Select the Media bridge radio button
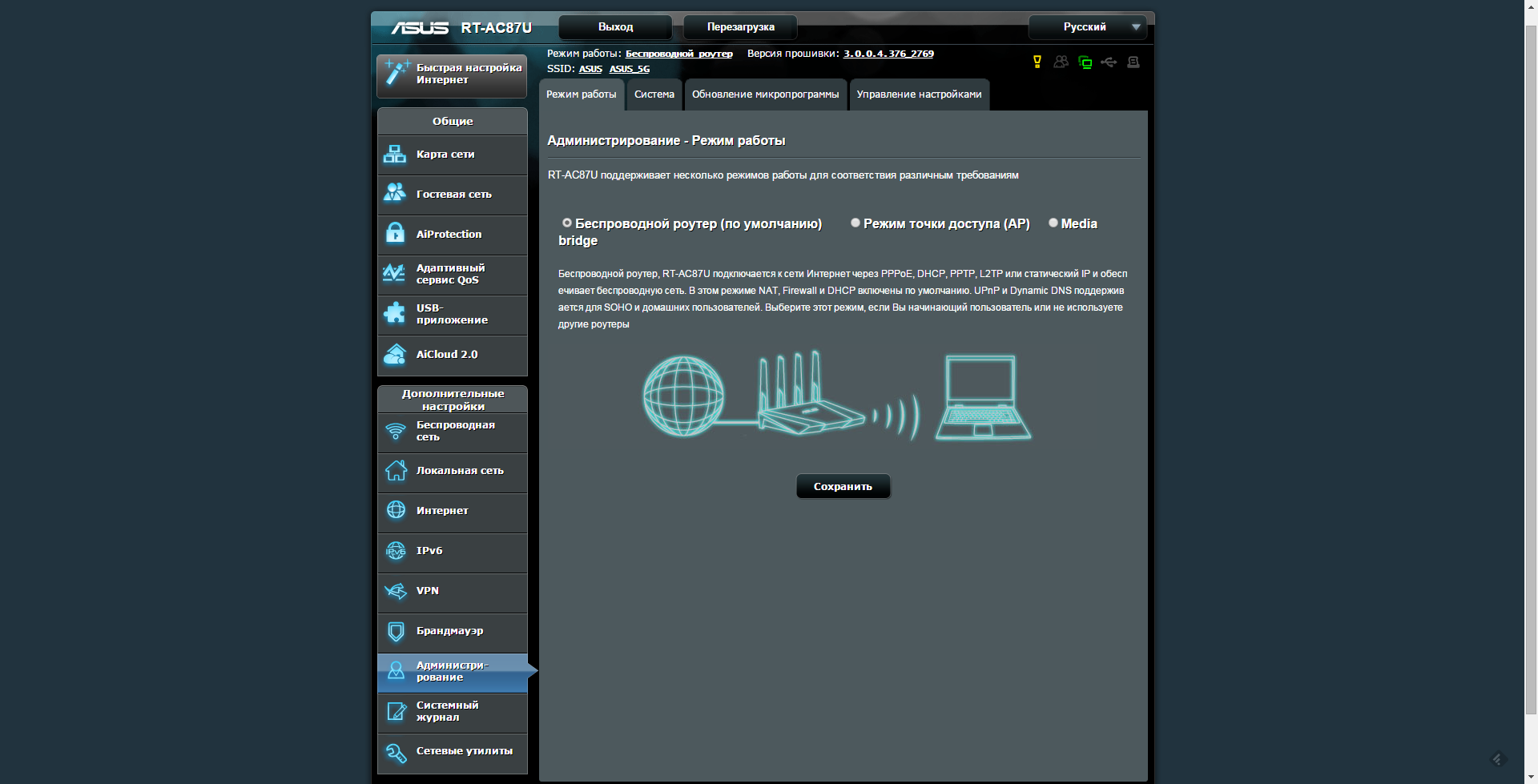This screenshot has height=784, width=1538. point(1053,223)
